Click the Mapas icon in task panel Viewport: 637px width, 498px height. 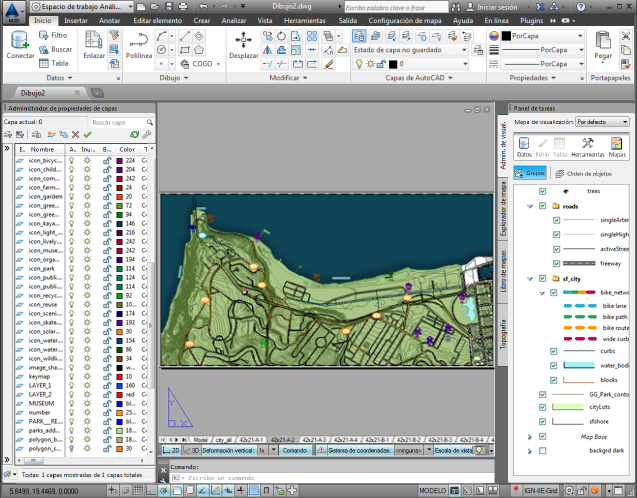pos(618,146)
